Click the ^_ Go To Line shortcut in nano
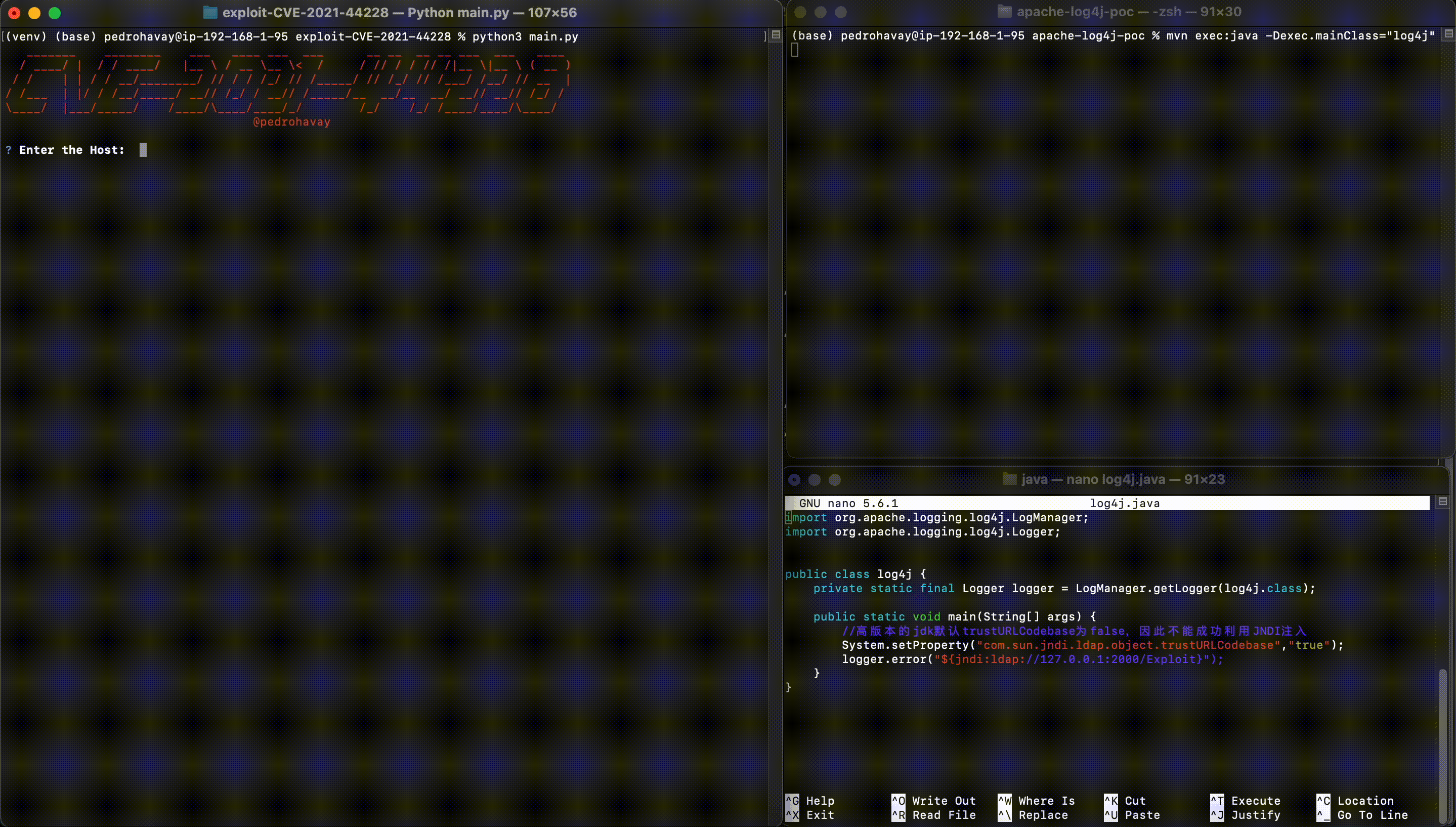Image resolution: width=1456 pixels, height=827 pixels. [1362, 815]
